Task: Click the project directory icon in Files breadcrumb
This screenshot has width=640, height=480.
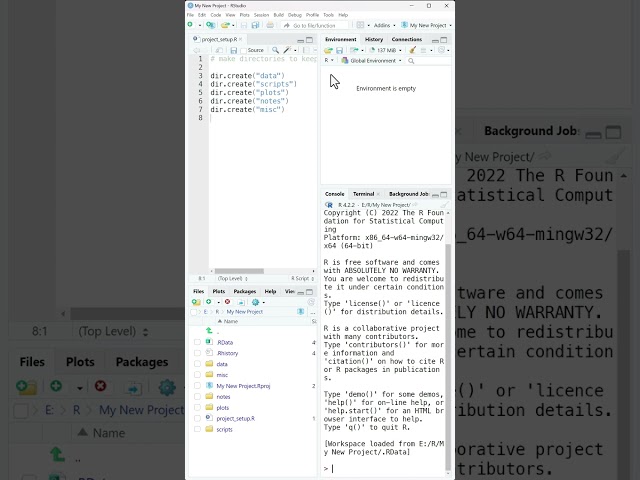Action: [301, 311]
